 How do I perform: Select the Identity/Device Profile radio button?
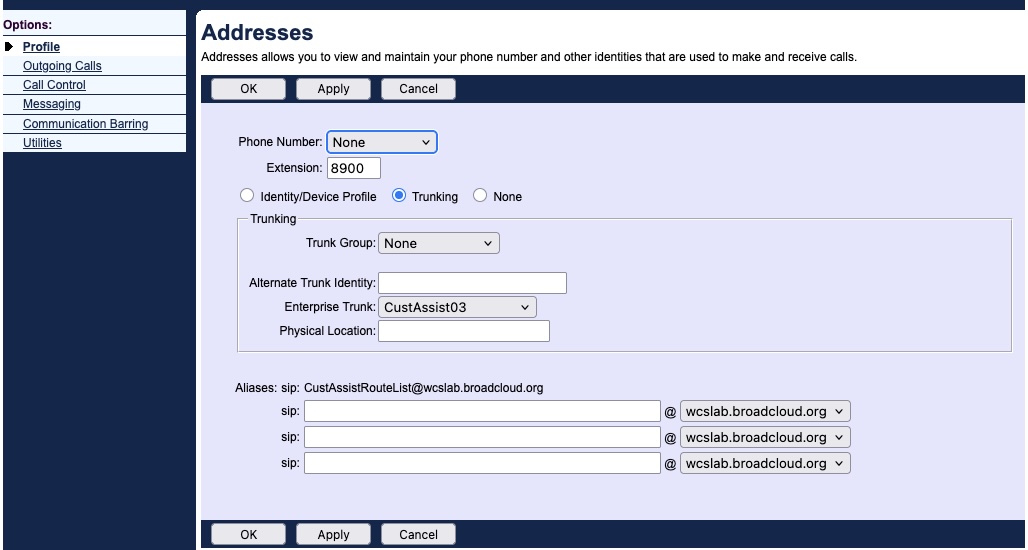(x=247, y=195)
